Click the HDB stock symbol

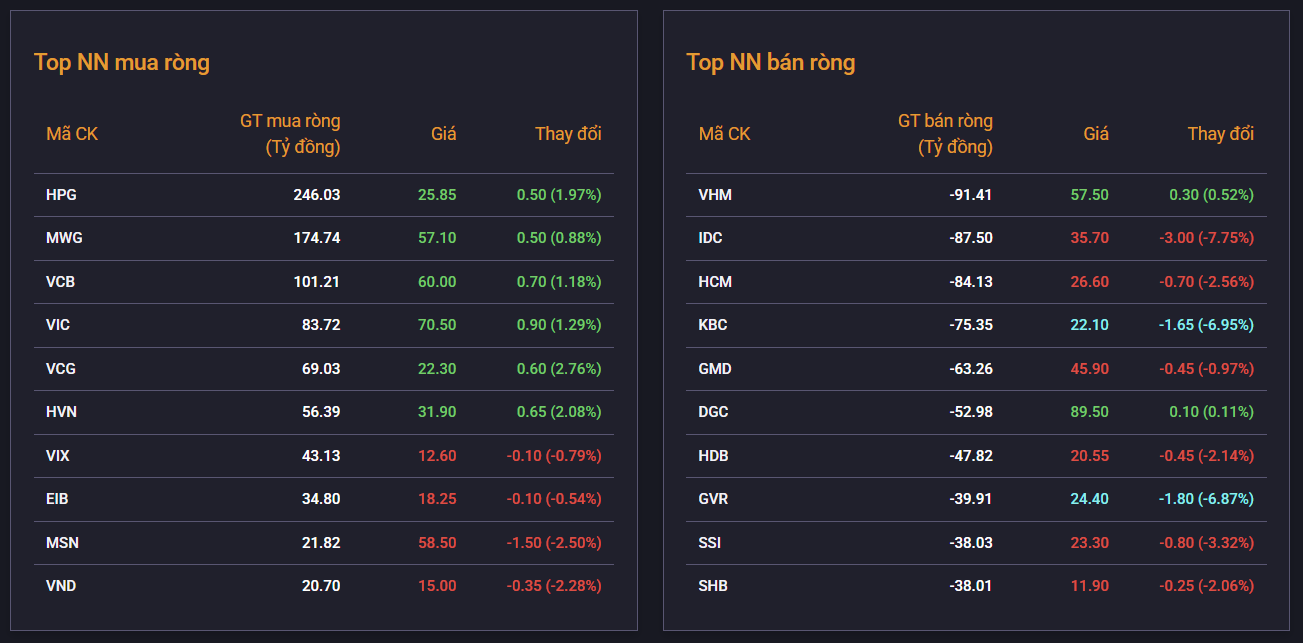tap(713, 456)
